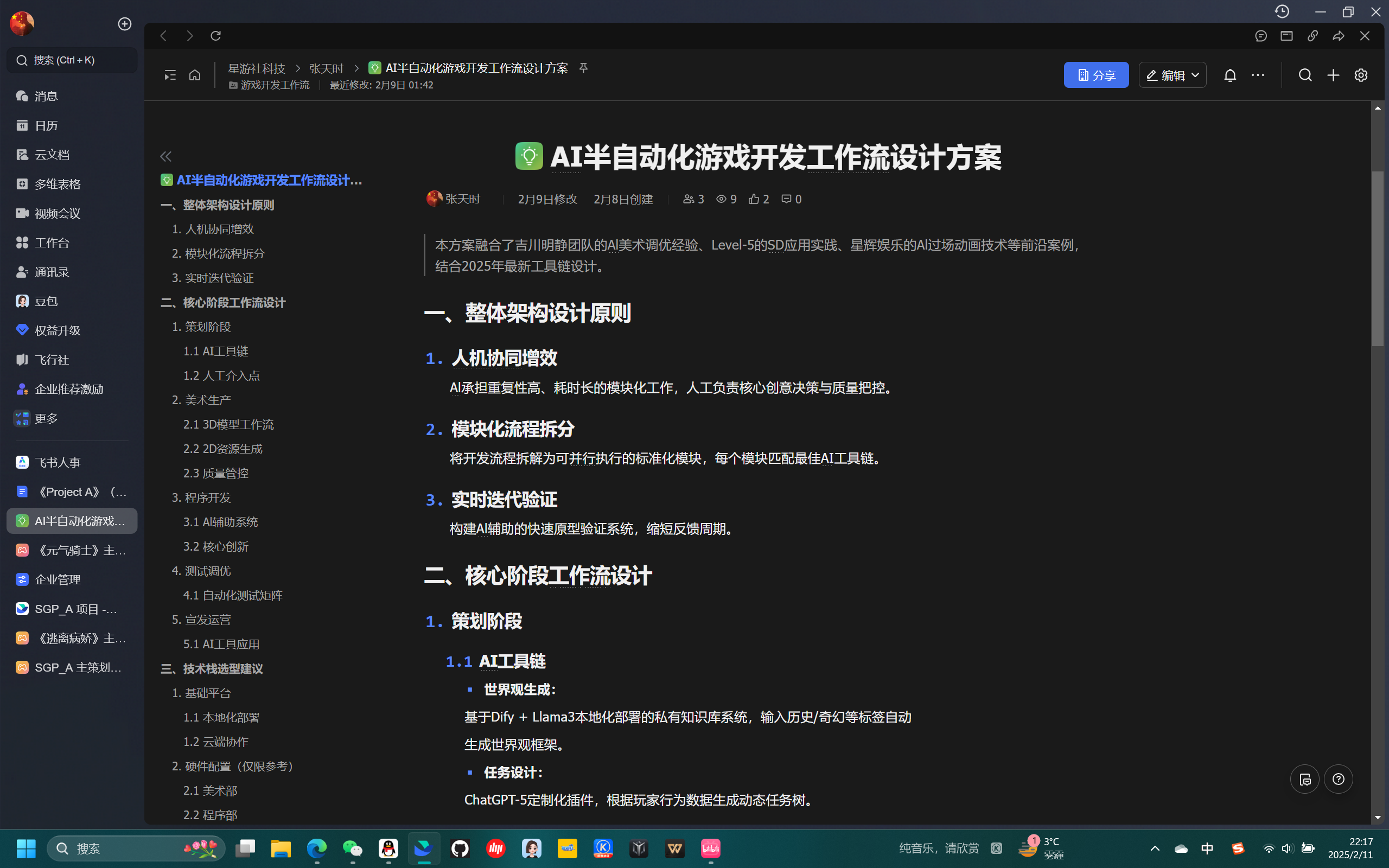Viewport: 1389px width, 868px height.
Task: Open the help question mark button
Action: tap(1338, 779)
